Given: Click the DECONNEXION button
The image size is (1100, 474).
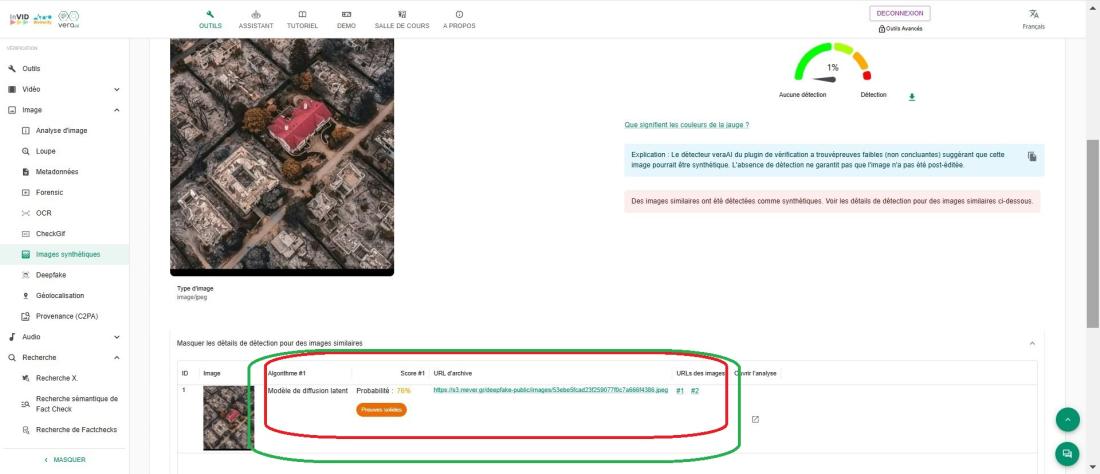Looking at the screenshot, I should coord(900,13).
